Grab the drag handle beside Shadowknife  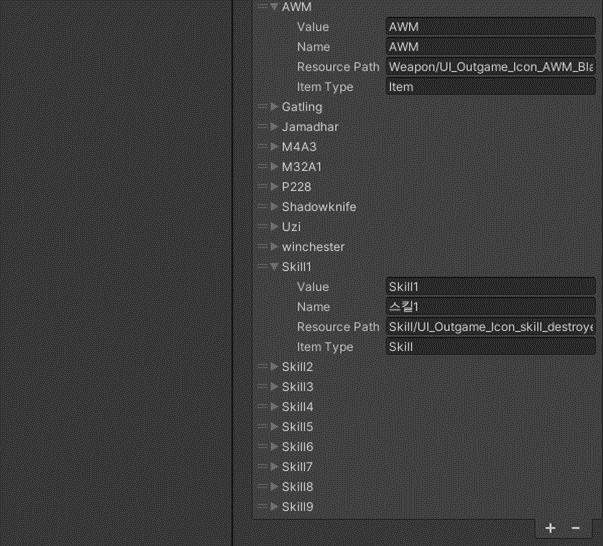pyautogui.click(x=262, y=206)
